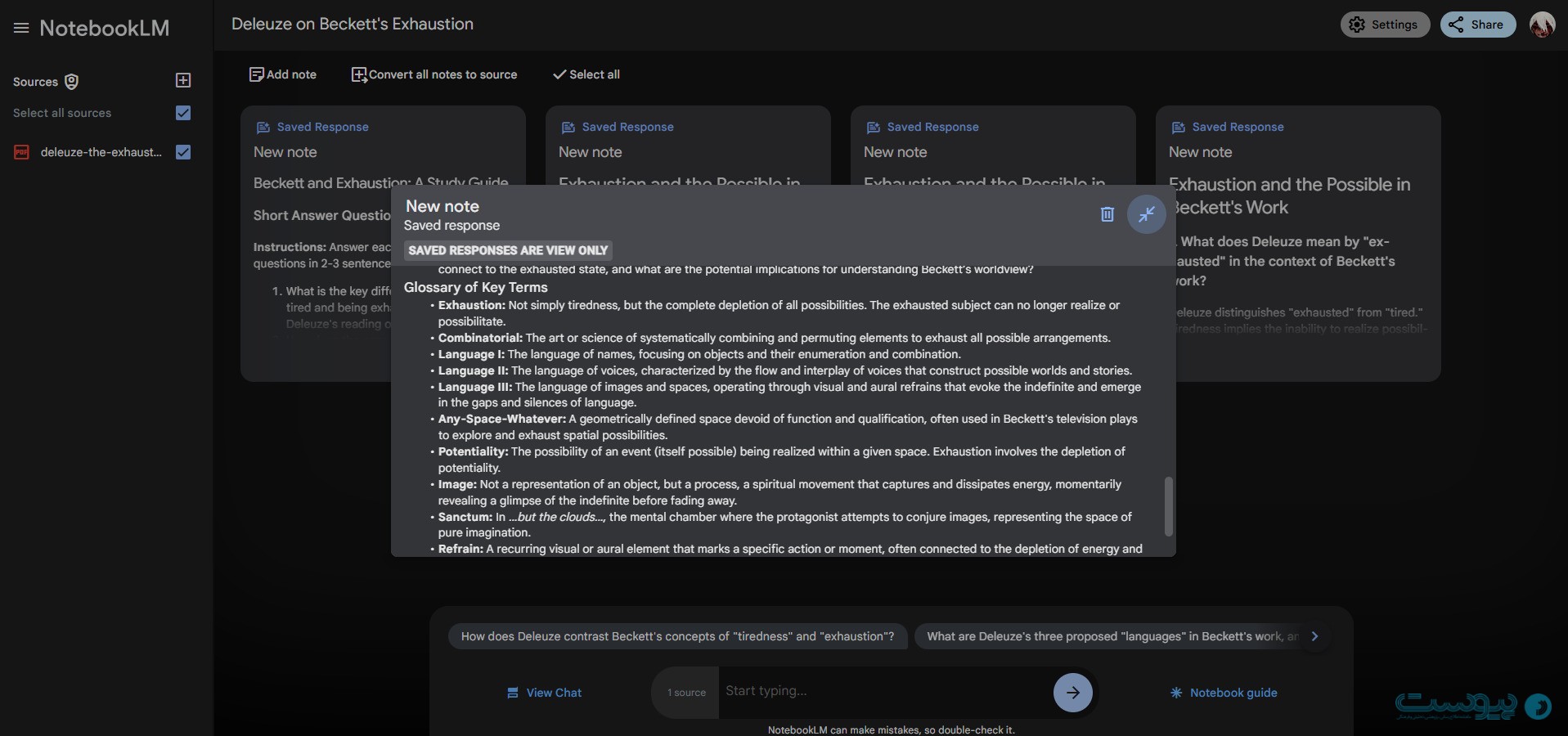Open the deleuze-the-exhaust... source file
The width and height of the screenshot is (1568, 736).
(101, 152)
